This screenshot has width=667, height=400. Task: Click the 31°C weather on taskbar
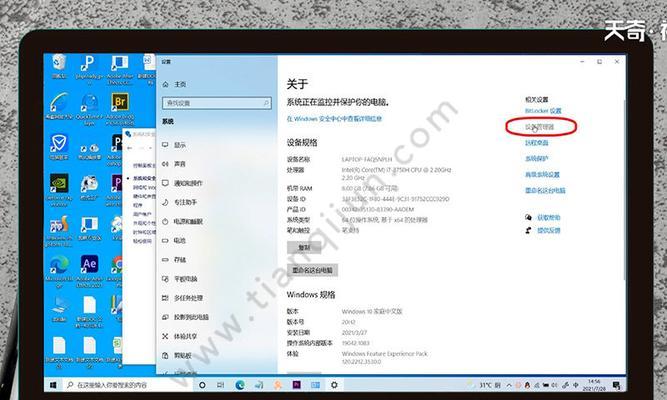pos(486,385)
